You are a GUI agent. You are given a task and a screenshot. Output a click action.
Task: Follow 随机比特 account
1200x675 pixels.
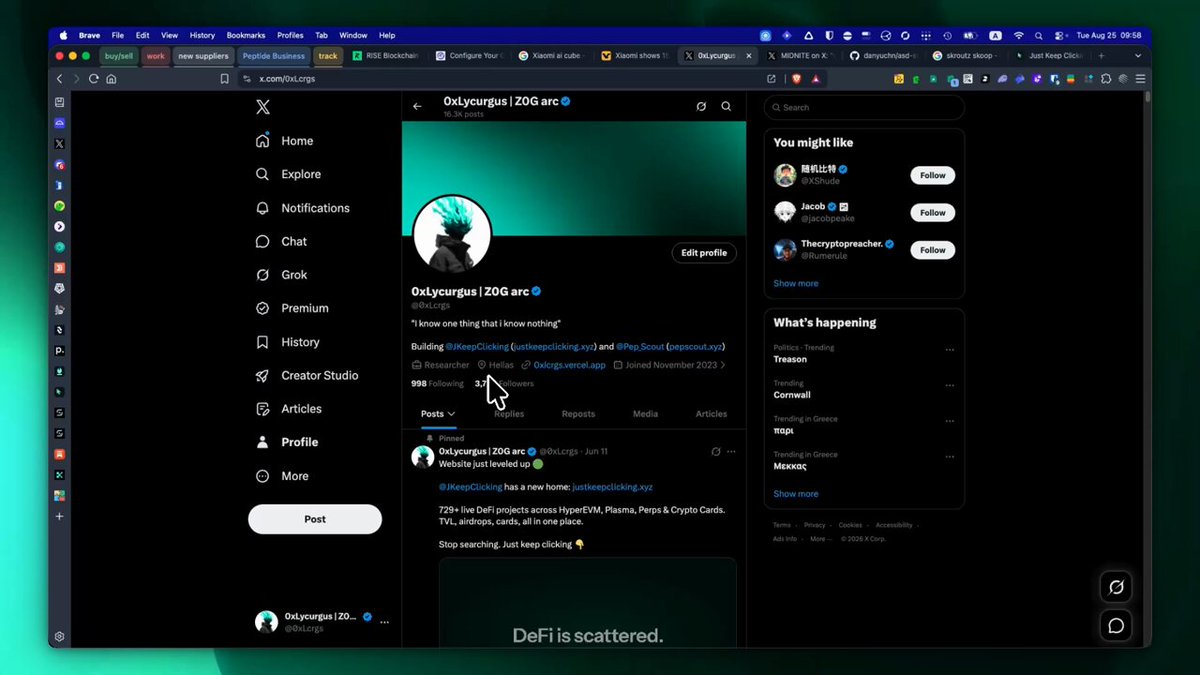click(933, 175)
